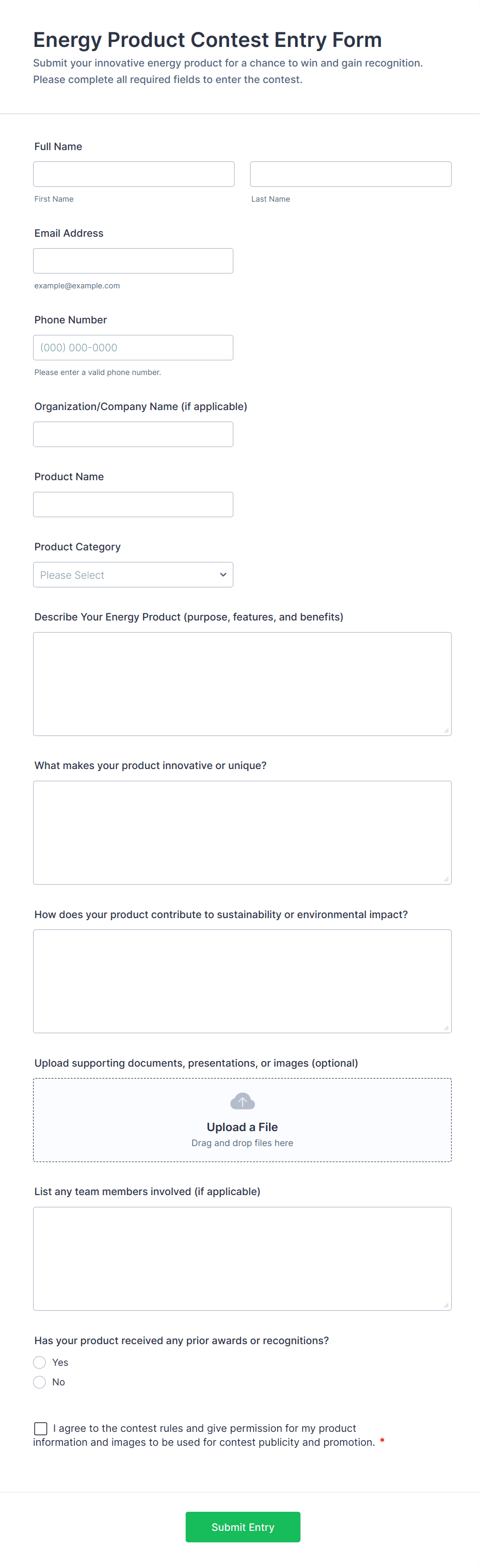
Task: Click the Phone Number input
Action: [x=133, y=347]
